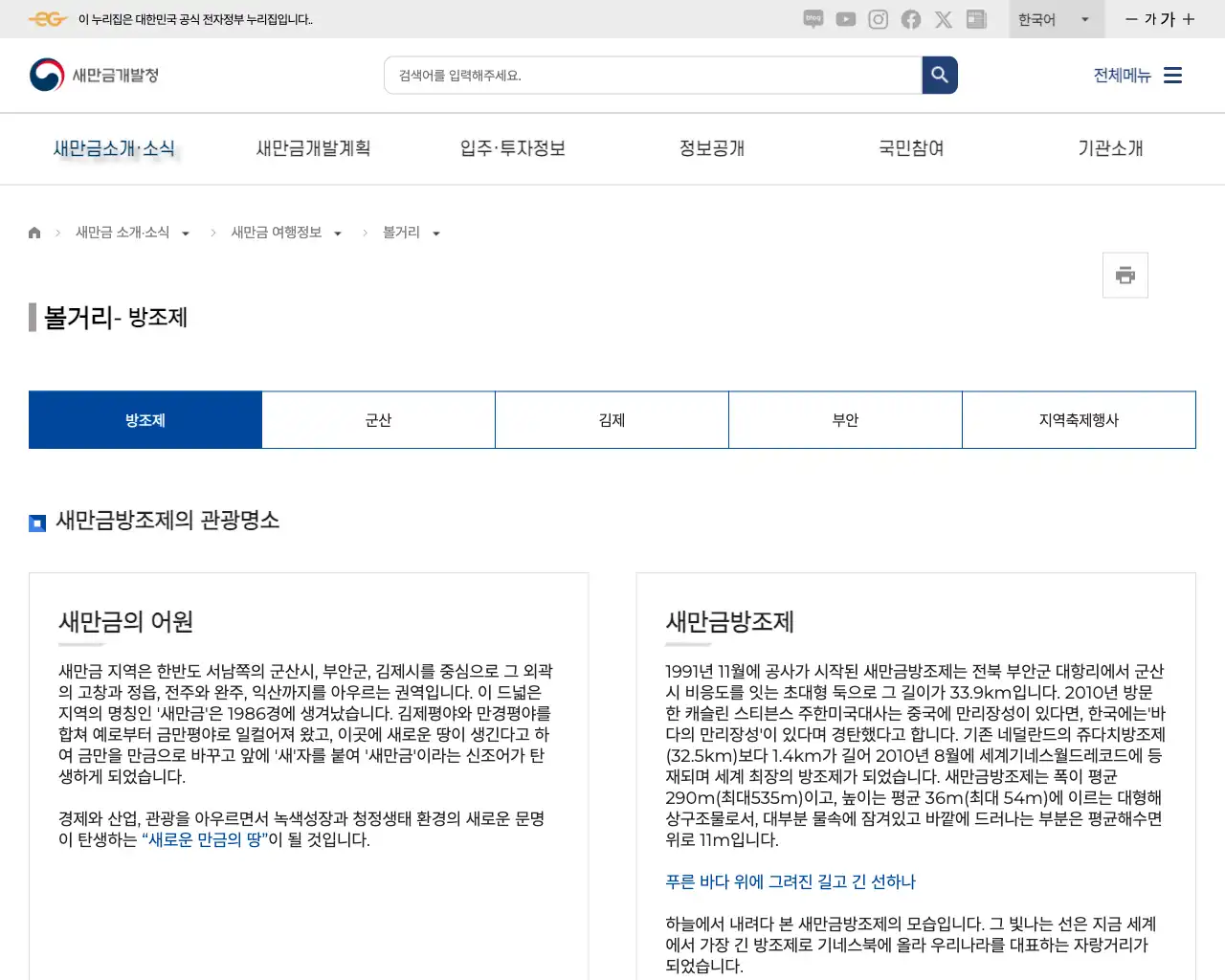Open the blog social media icon
The width and height of the screenshot is (1225, 980).
[x=813, y=19]
